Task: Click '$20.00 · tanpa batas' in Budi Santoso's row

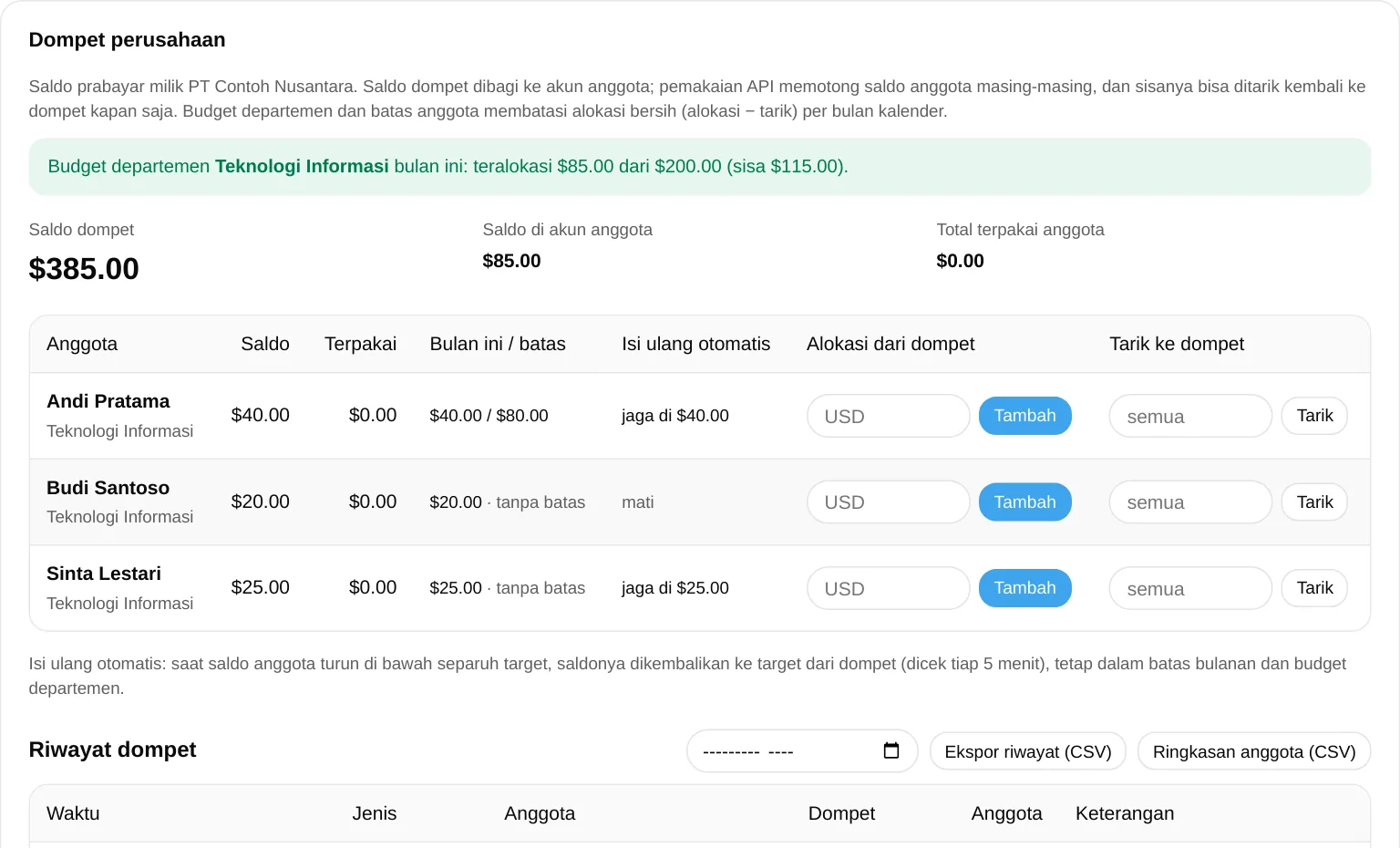Action: [508, 502]
